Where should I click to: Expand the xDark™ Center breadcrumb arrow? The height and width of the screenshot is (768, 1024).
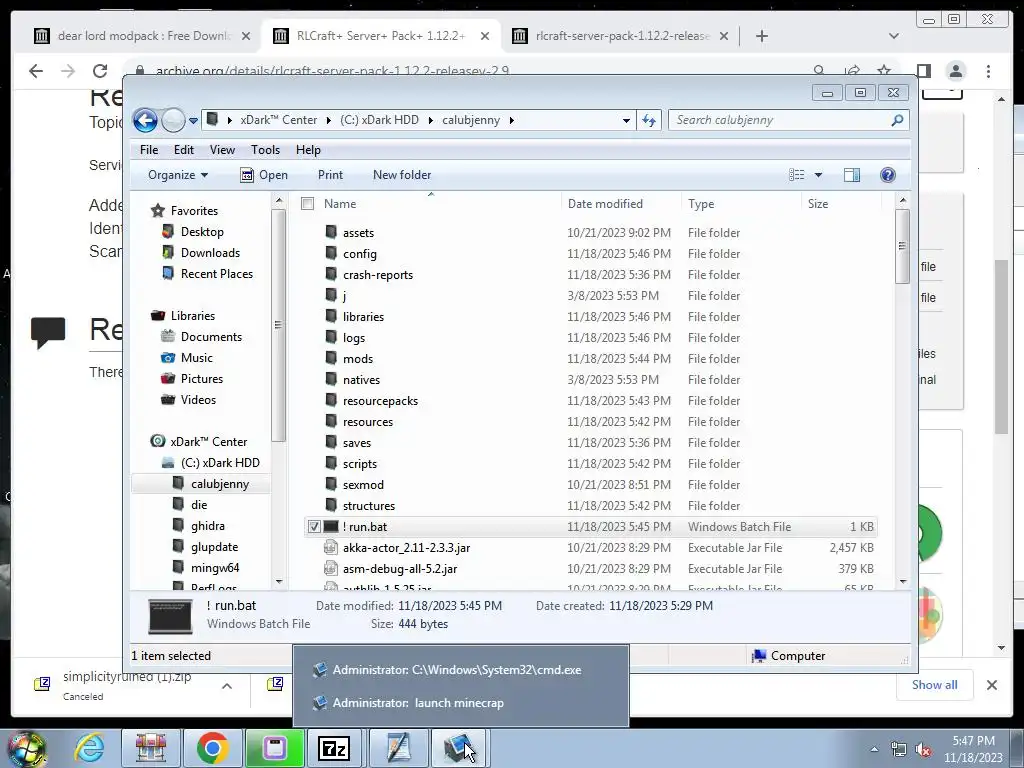[x=328, y=120]
